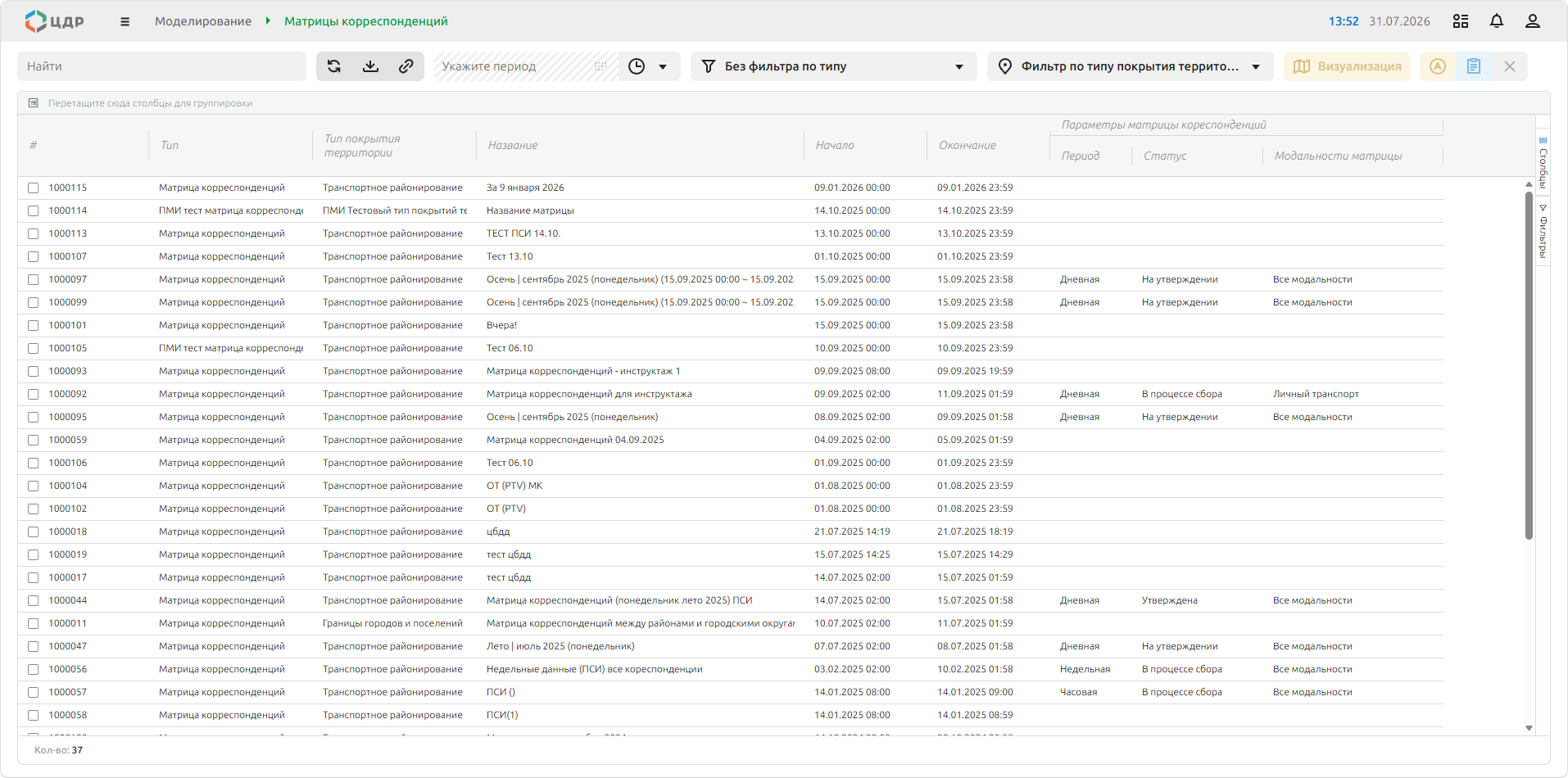The width and height of the screenshot is (1568, 778).
Task: Click the 'Границы городов и поселений' cell
Action: [x=392, y=624]
